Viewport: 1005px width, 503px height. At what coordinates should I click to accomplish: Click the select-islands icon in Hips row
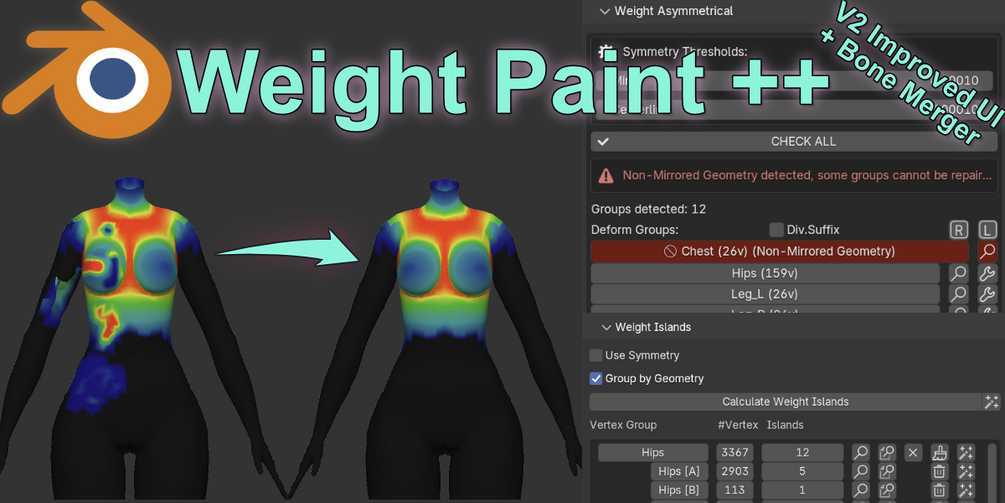(886, 452)
